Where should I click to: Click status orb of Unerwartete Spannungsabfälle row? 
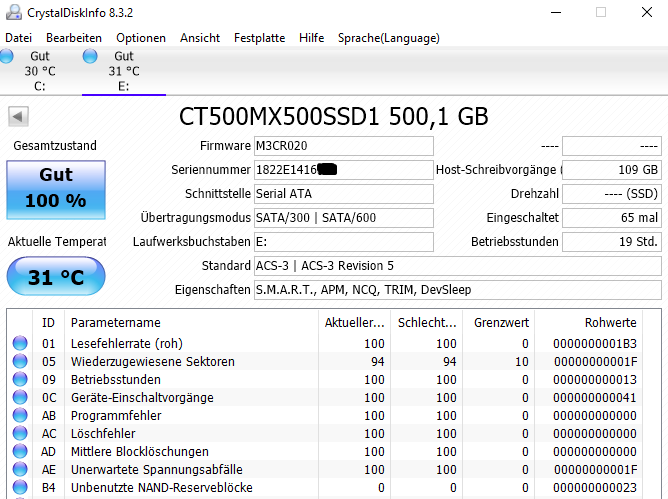tap(20, 469)
